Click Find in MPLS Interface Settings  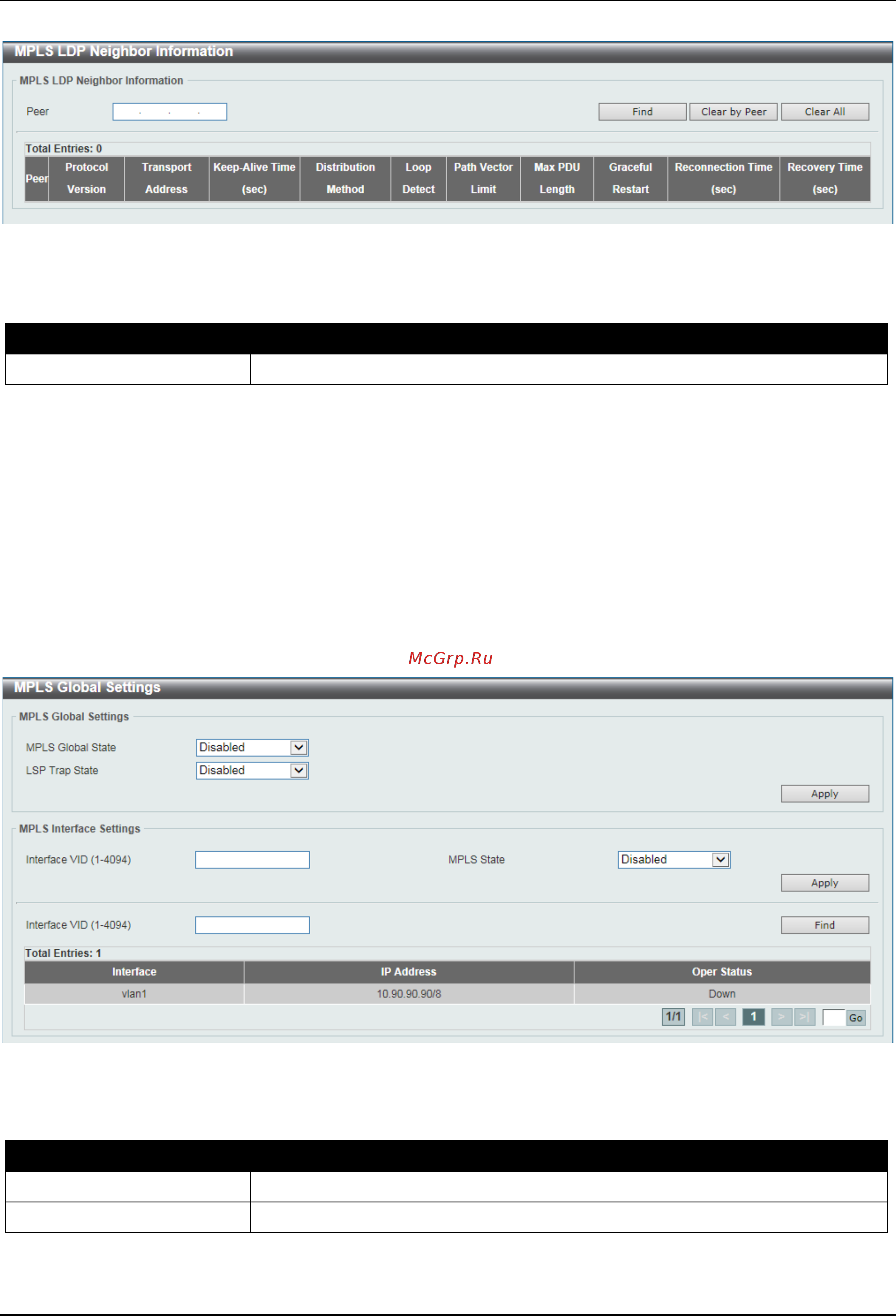pos(825,925)
